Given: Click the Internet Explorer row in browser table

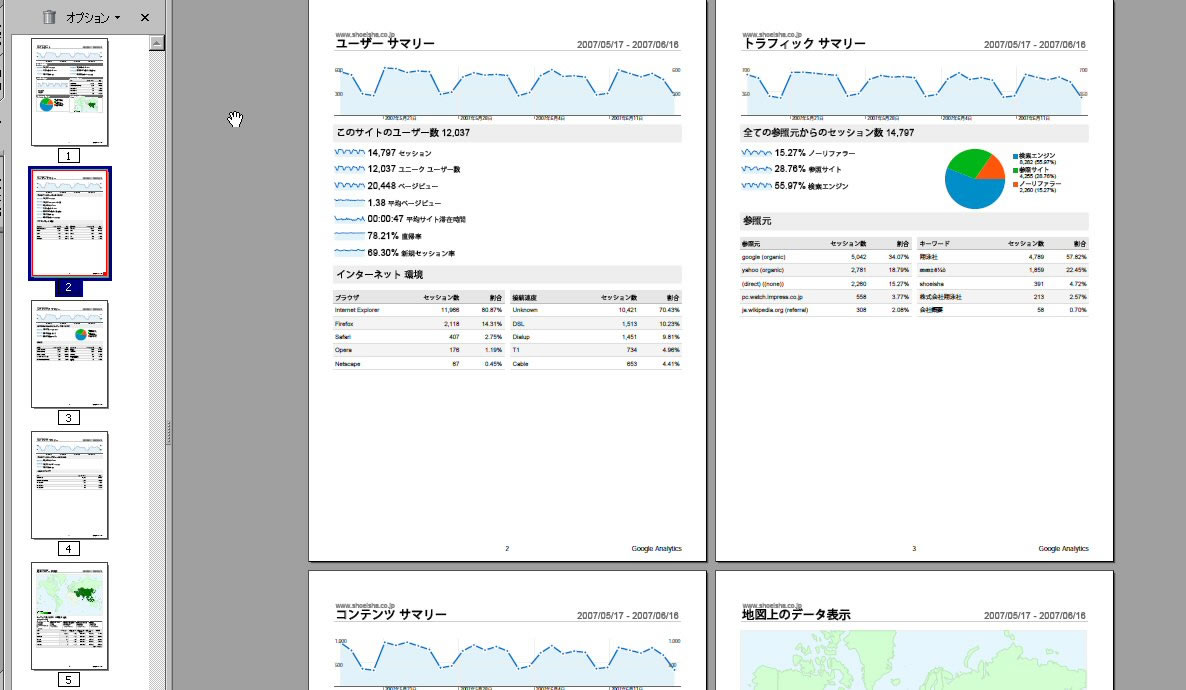Looking at the screenshot, I should (419, 310).
